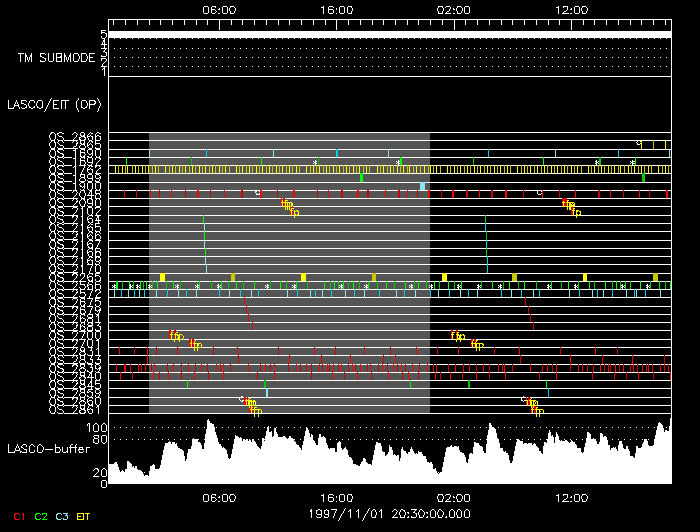
Task: Click the 02:00 label on bottom axis
Action: pyautogui.click(x=454, y=497)
